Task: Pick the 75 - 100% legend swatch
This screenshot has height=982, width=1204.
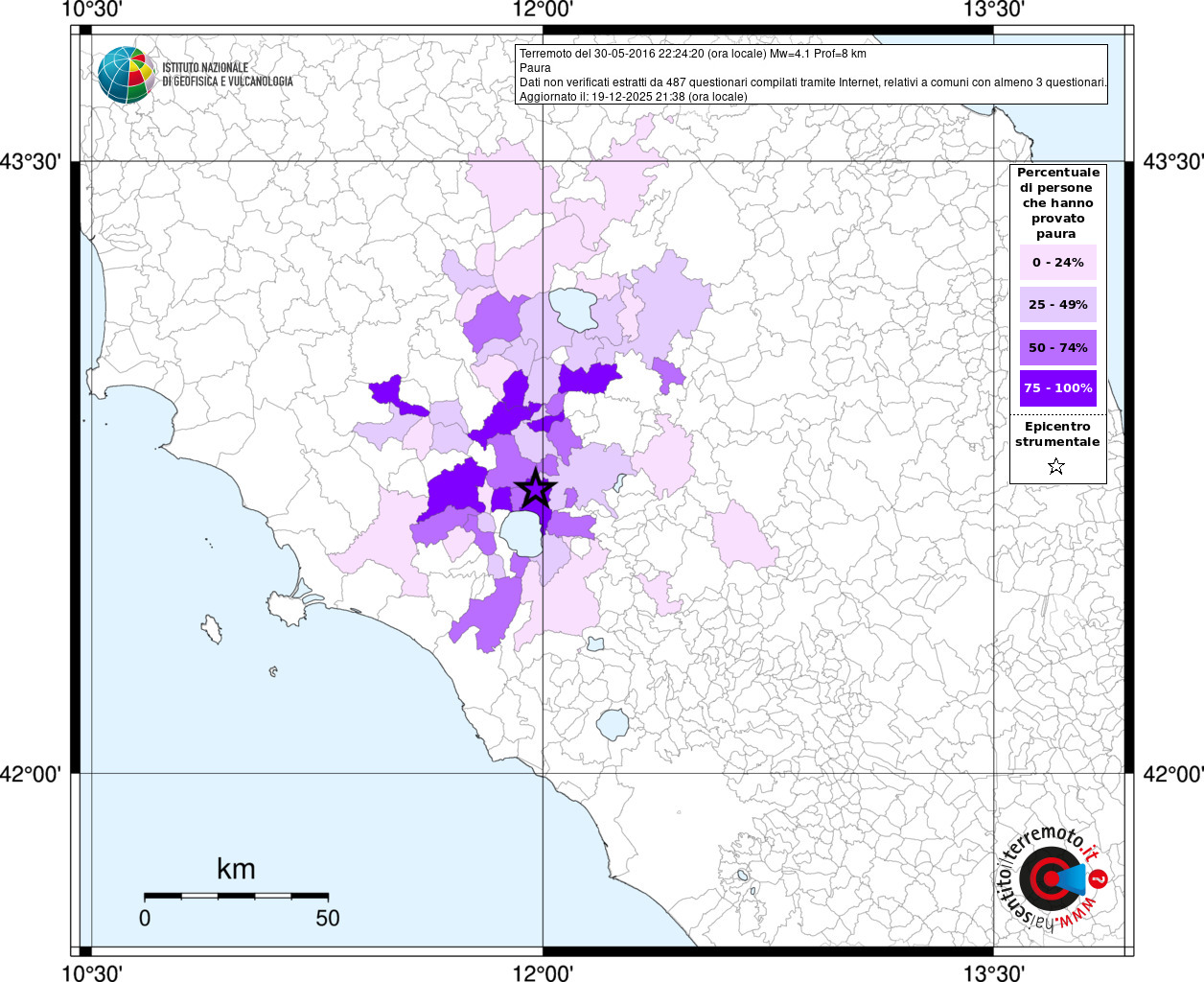Action: click(1057, 388)
